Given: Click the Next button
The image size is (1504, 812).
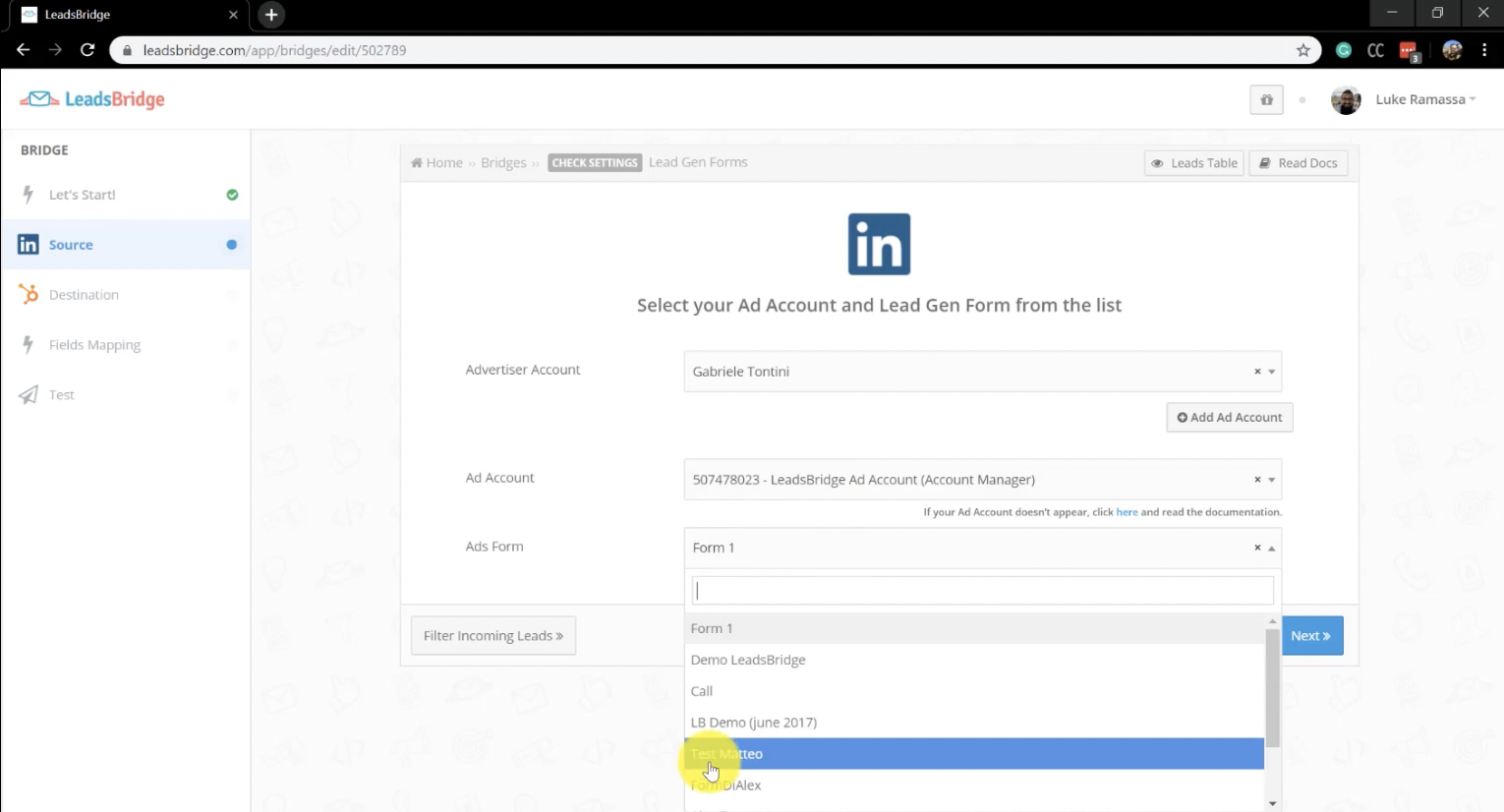Looking at the screenshot, I should (1311, 636).
